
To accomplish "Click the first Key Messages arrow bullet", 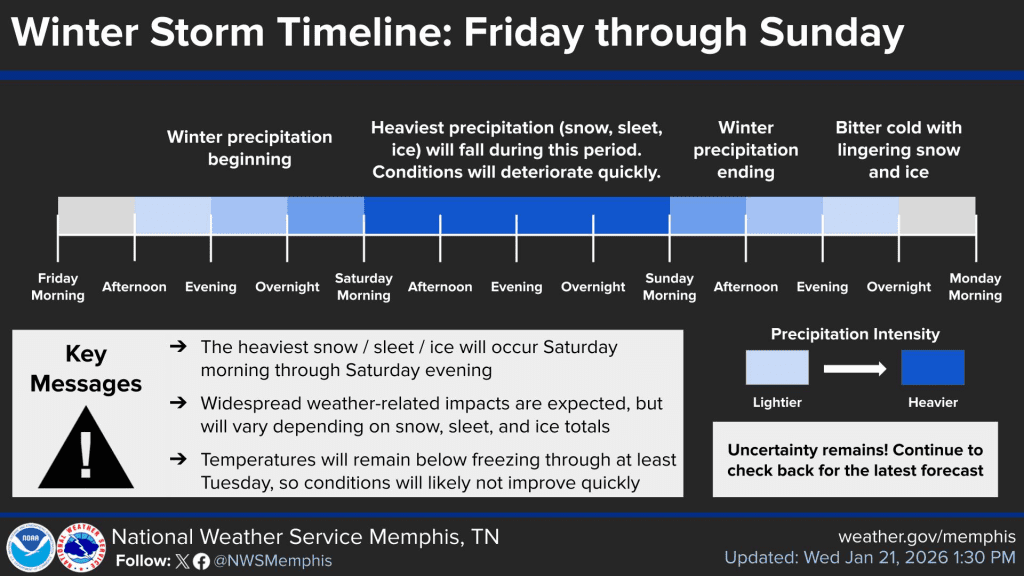I will pos(178,347).
